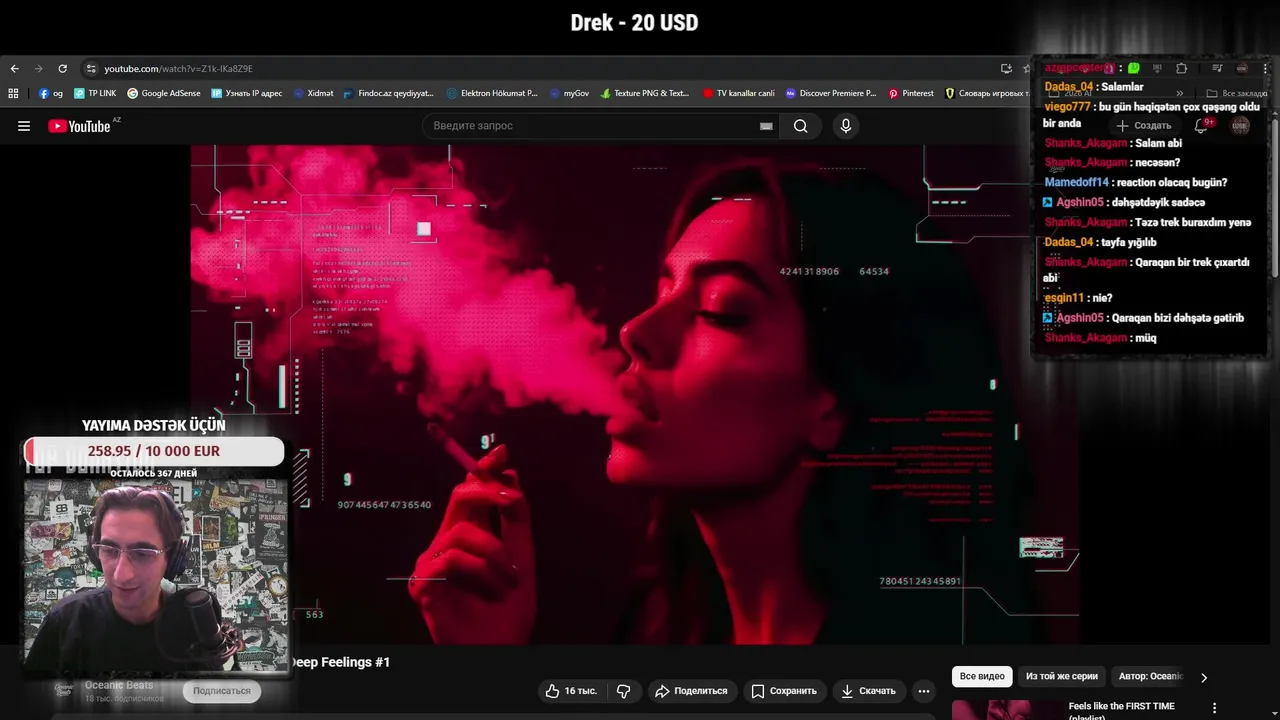The height and width of the screenshot is (720, 1280).
Task: Click the Поделиться share button
Action: click(691, 691)
